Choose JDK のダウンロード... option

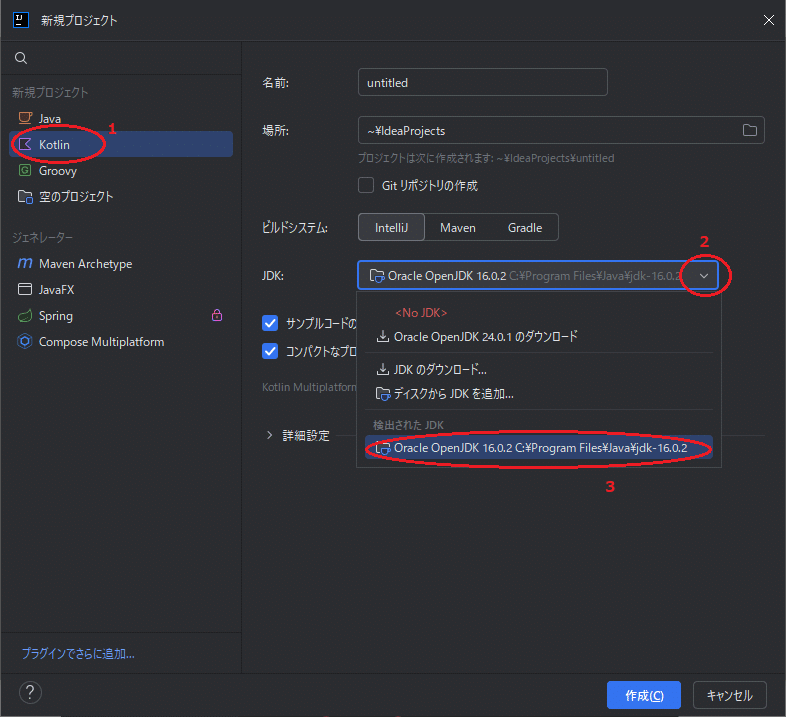coord(539,370)
